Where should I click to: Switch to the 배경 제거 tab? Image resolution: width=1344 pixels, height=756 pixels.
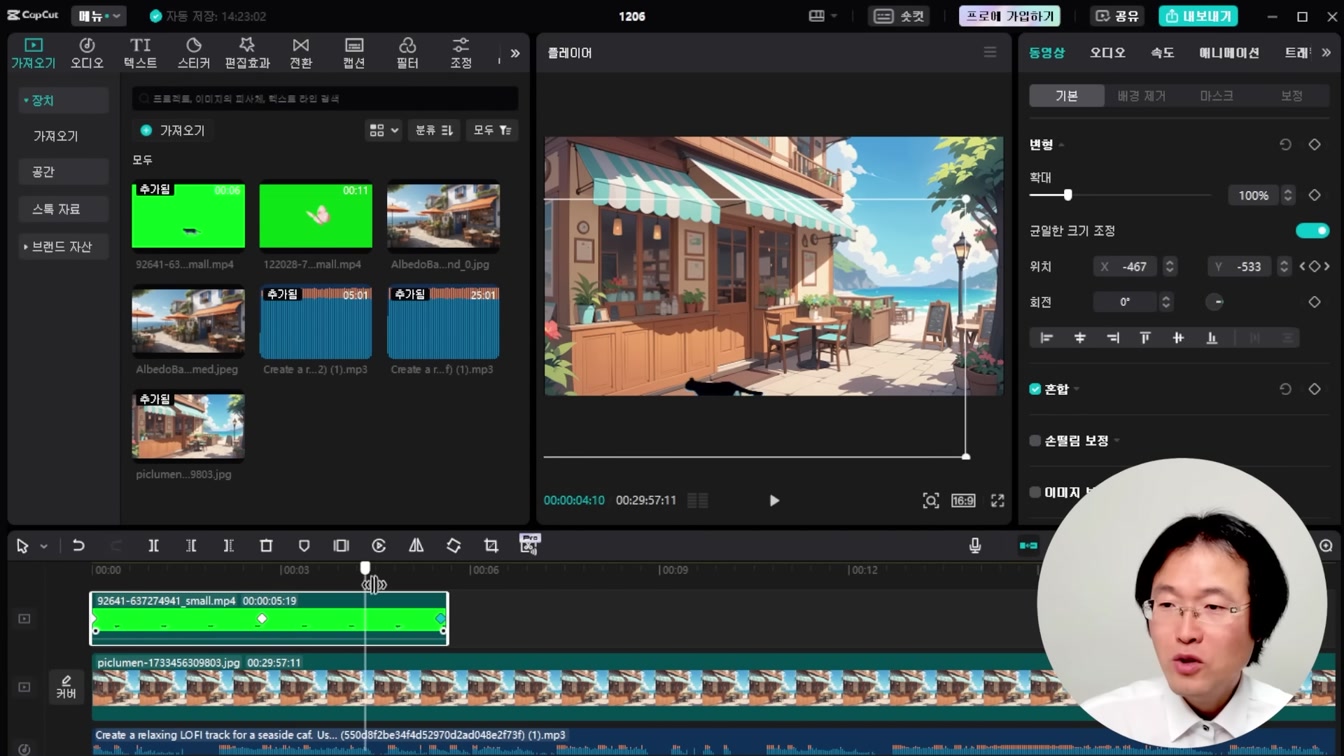(x=1141, y=96)
